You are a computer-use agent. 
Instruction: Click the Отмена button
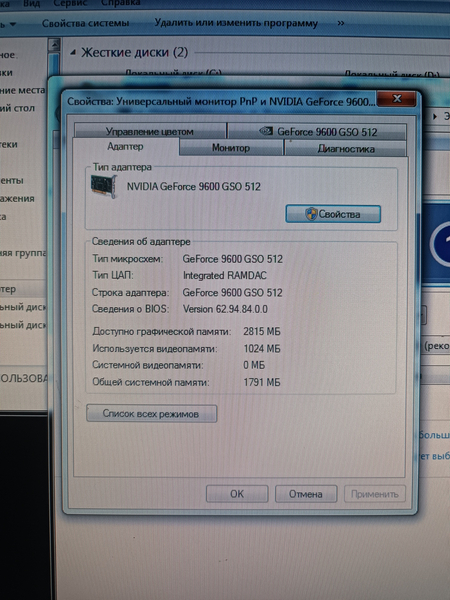(x=306, y=494)
